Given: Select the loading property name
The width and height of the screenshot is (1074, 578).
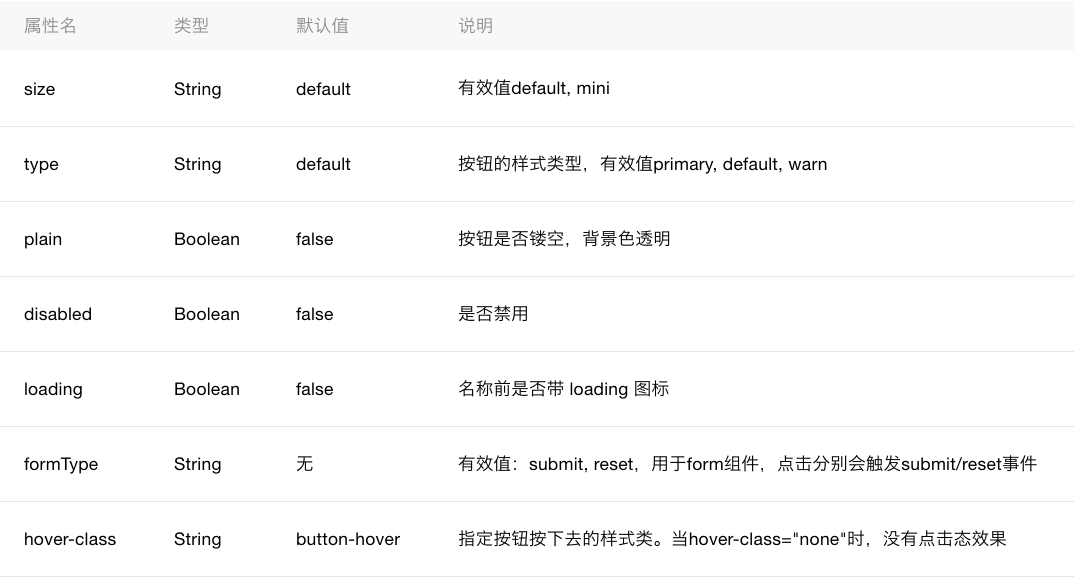Looking at the screenshot, I should 53,389.
